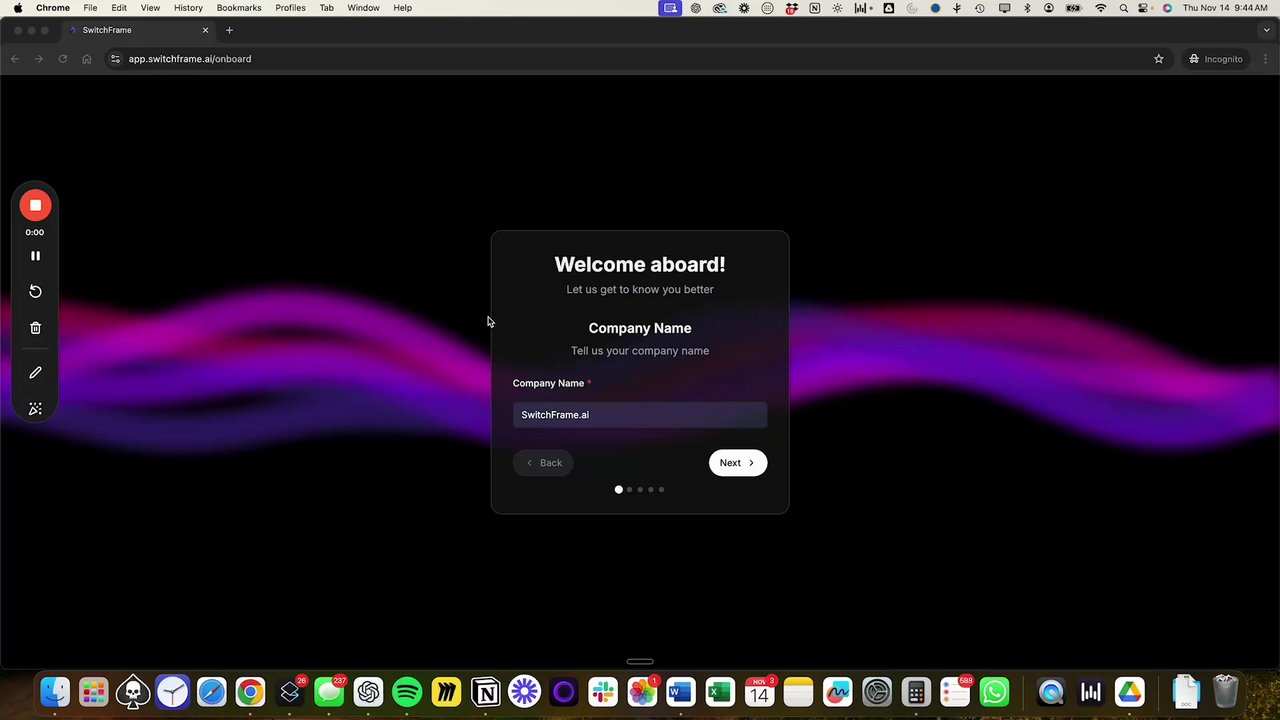The width and height of the screenshot is (1280, 720).
Task: Focus the Company Name input field
Action: point(640,415)
